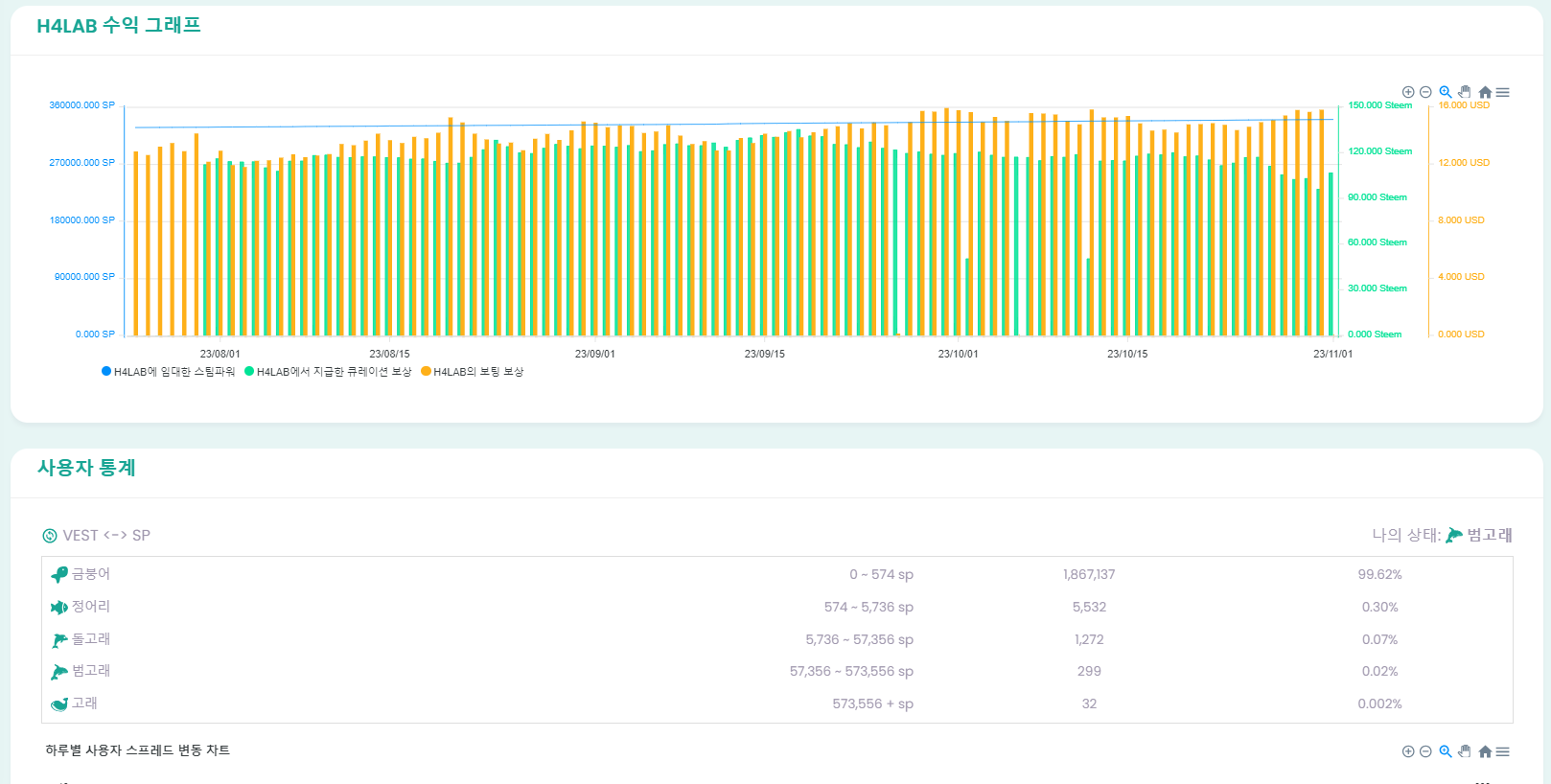Click the 범고래 status label next to 나의 상태
This screenshot has height=784, width=1551.
click(1489, 535)
